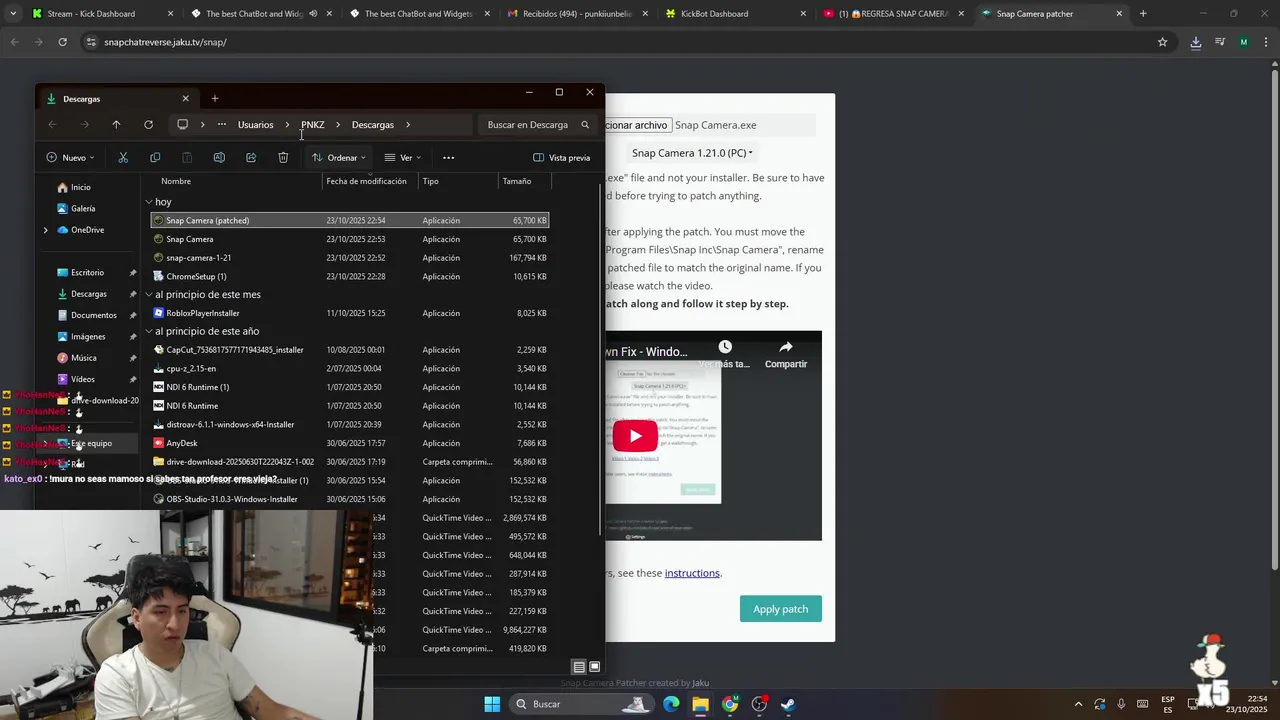Click PNKZ in Explorer breadcrumb
This screenshot has width=1280, height=720.
click(x=312, y=125)
